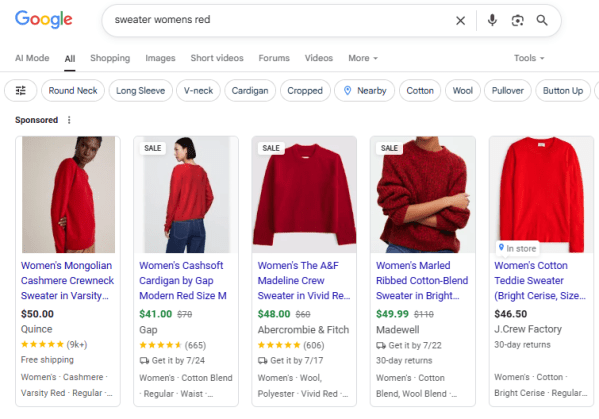Toggle the Round Neck filter chip
The image size is (599, 419).
(x=73, y=91)
